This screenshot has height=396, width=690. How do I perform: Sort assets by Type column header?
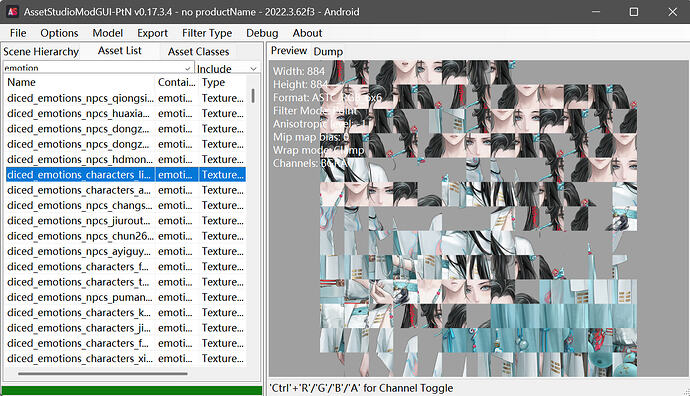click(222, 82)
